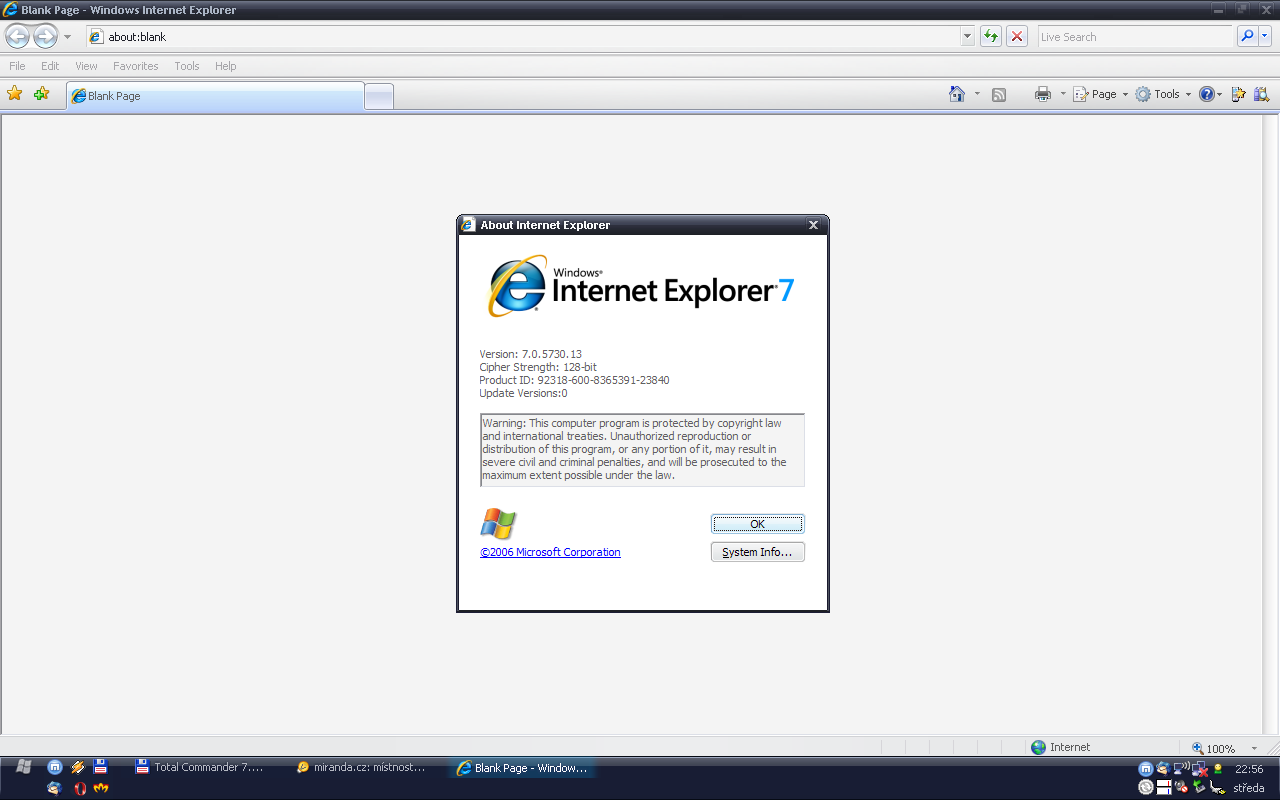Click the yellow crown quick launch icon

click(101, 788)
